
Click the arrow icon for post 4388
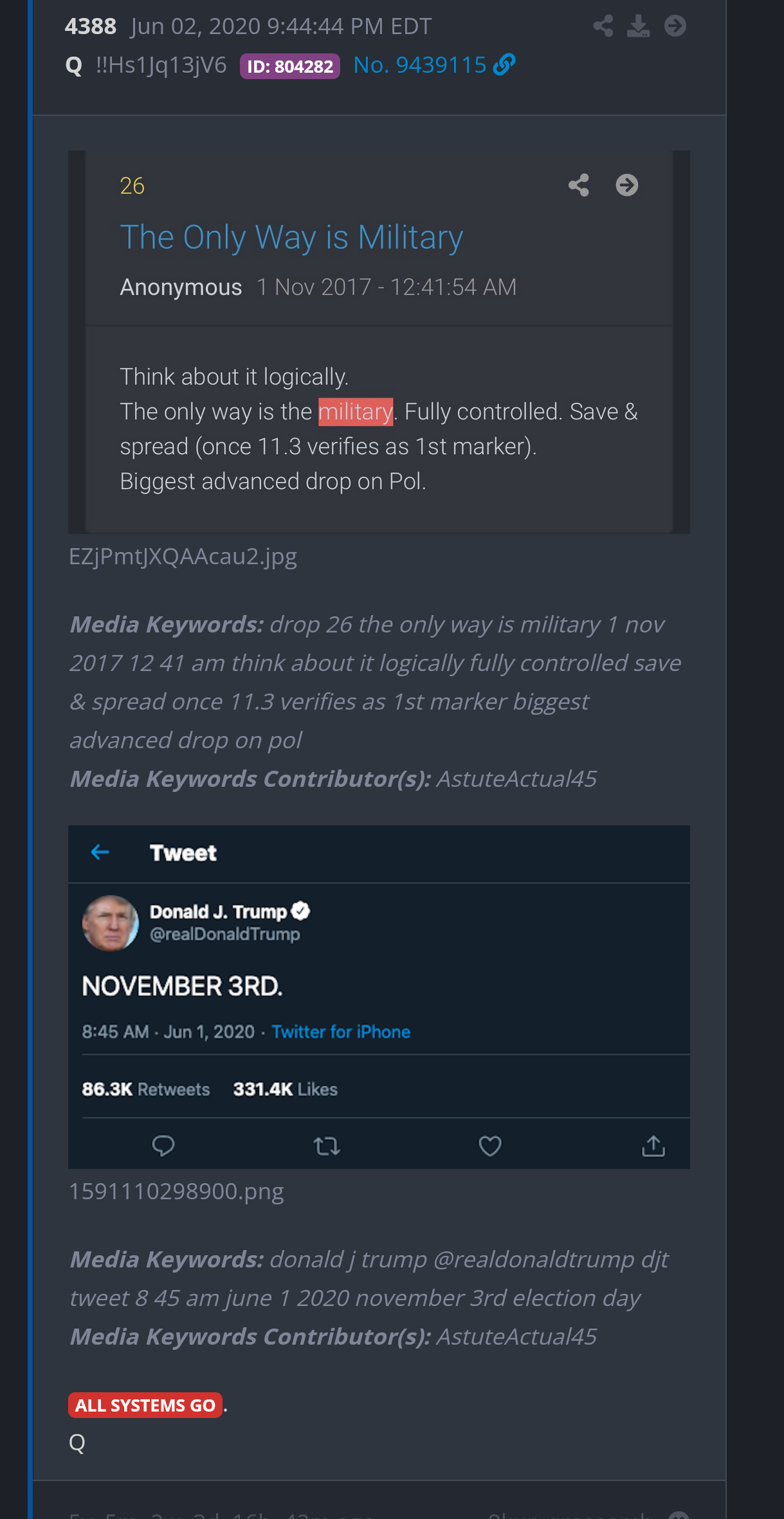[x=675, y=26]
